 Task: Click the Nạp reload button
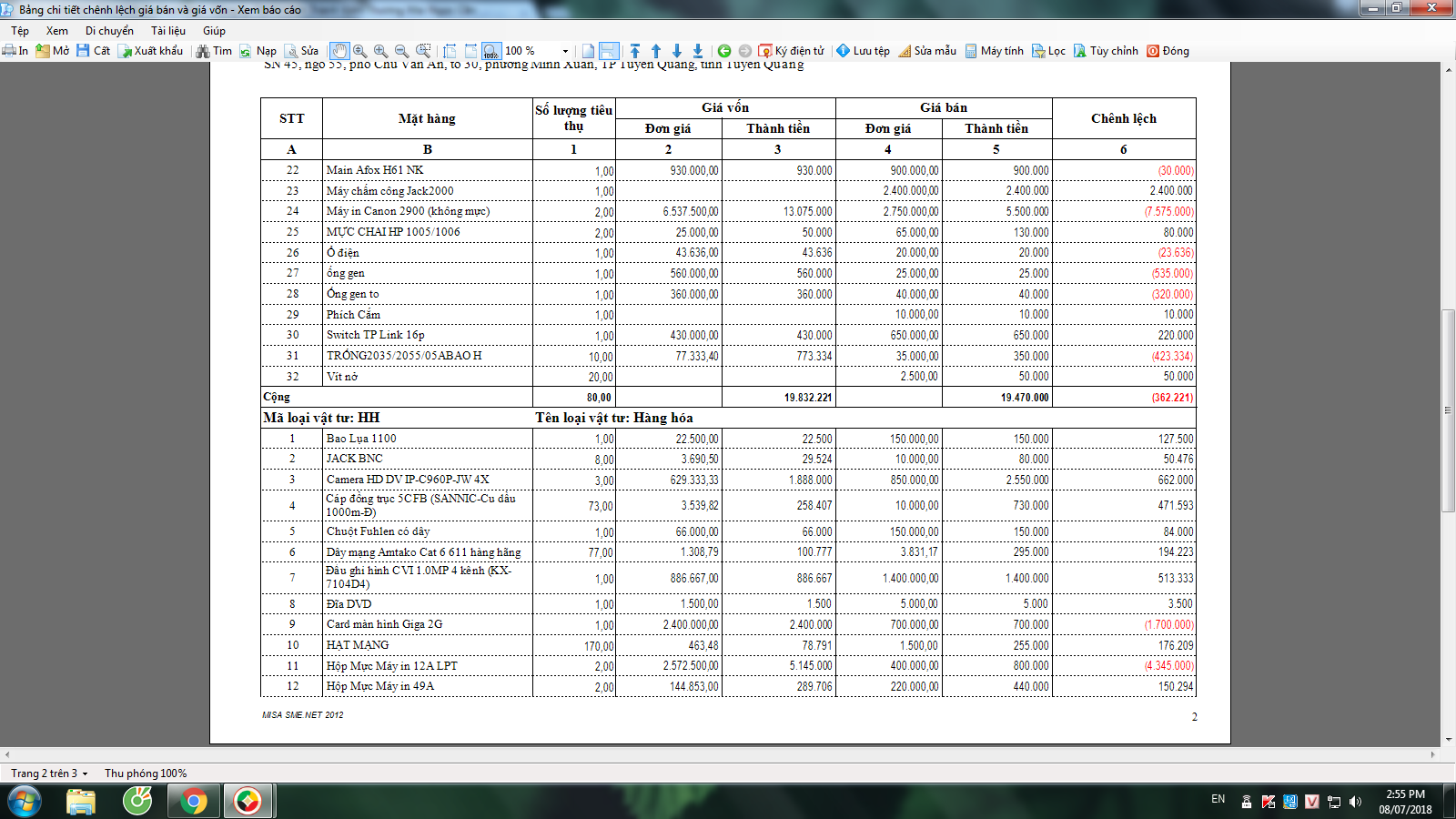click(x=258, y=51)
